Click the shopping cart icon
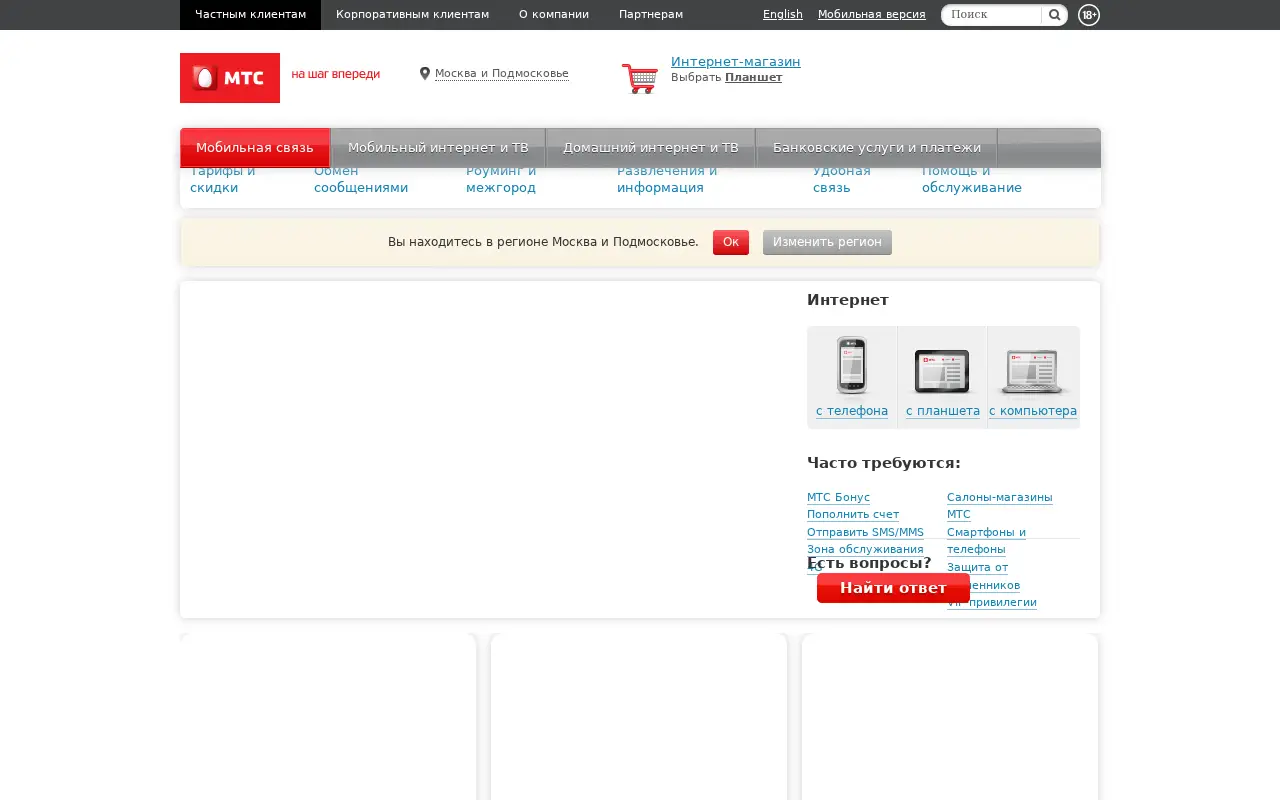The image size is (1280, 800). pyautogui.click(x=640, y=78)
